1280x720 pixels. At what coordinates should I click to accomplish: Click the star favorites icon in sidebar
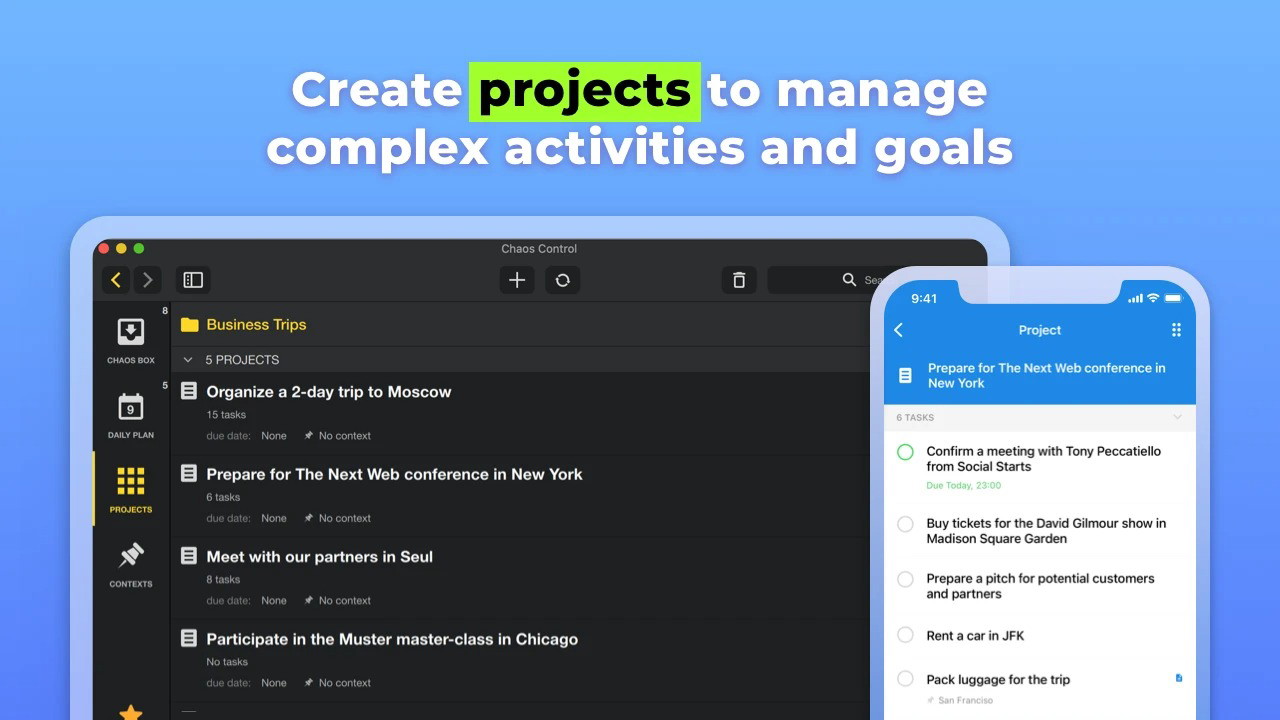131,712
